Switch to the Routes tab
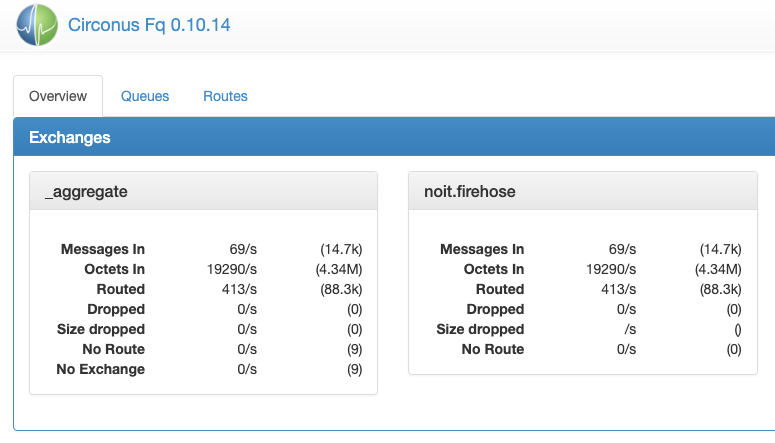This screenshot has width=775, height=443. [x=225, y=96]
